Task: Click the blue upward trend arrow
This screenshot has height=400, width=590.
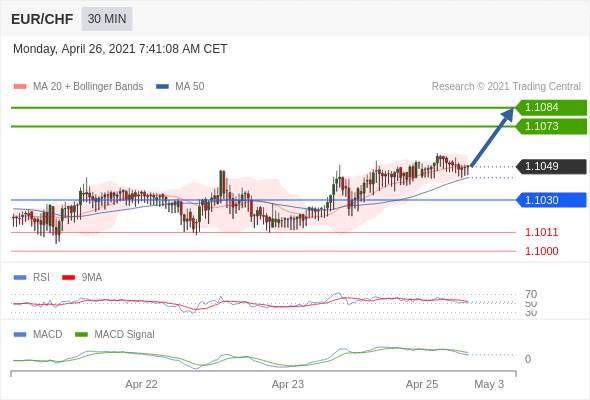Action: (492, 137)
